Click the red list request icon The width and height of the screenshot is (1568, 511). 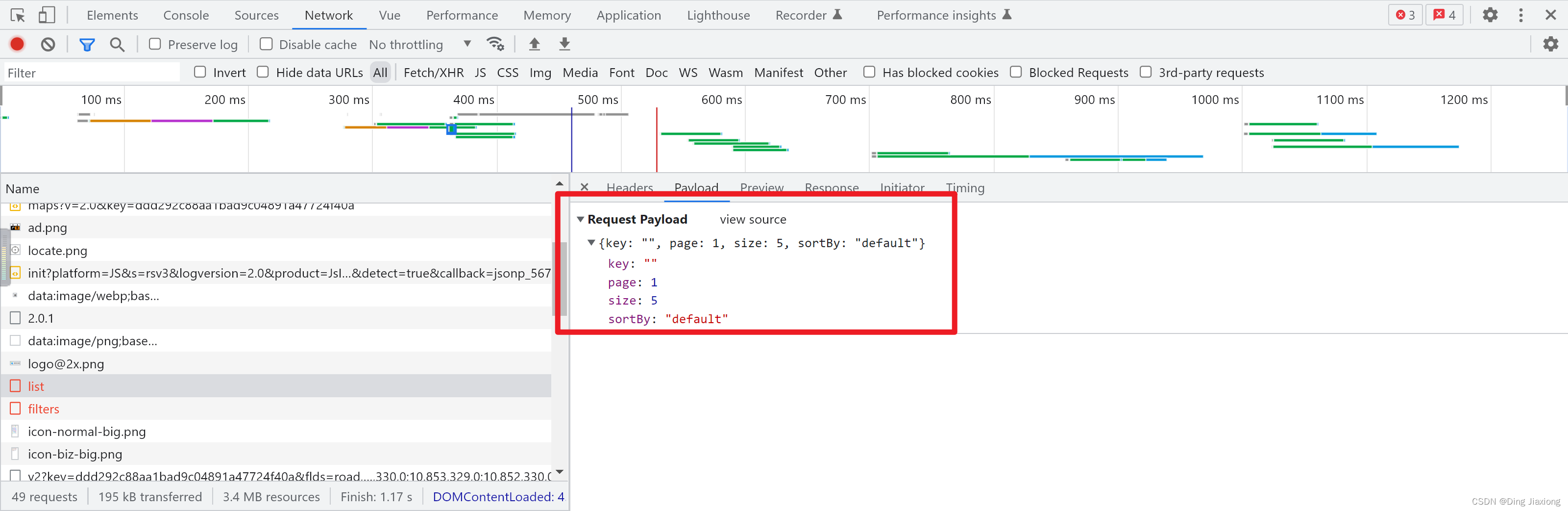coord(15,385)
